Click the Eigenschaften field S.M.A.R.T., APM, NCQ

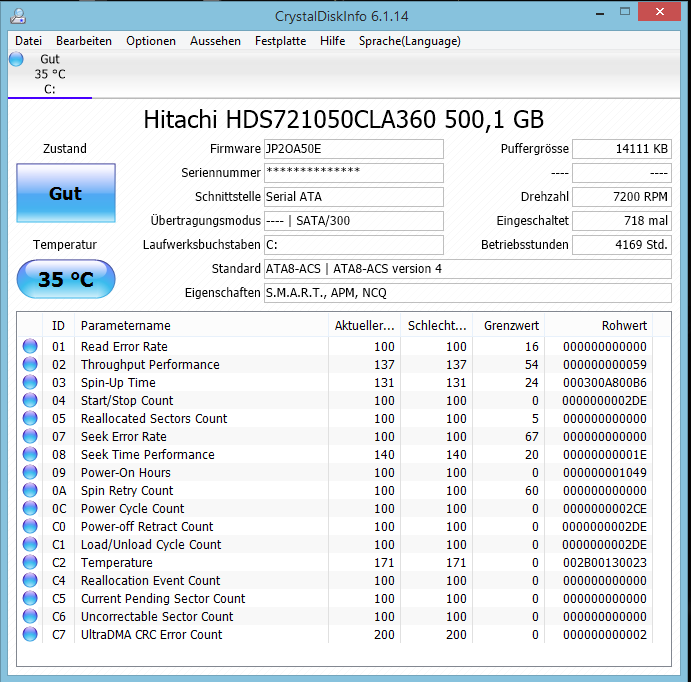coord(468,293)
